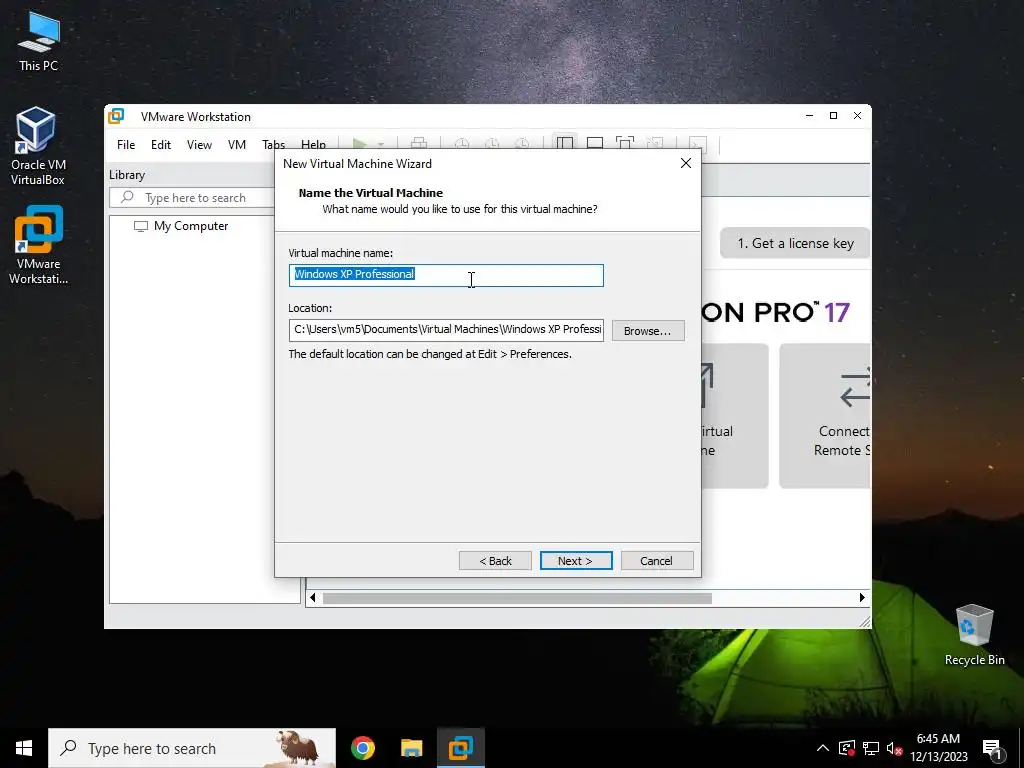
Task: Click the Library search box
Action: (192, 197)
